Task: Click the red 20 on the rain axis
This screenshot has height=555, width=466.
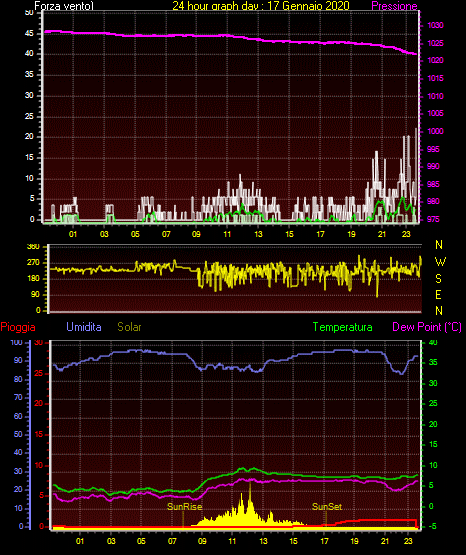Action: click(39, 404)
